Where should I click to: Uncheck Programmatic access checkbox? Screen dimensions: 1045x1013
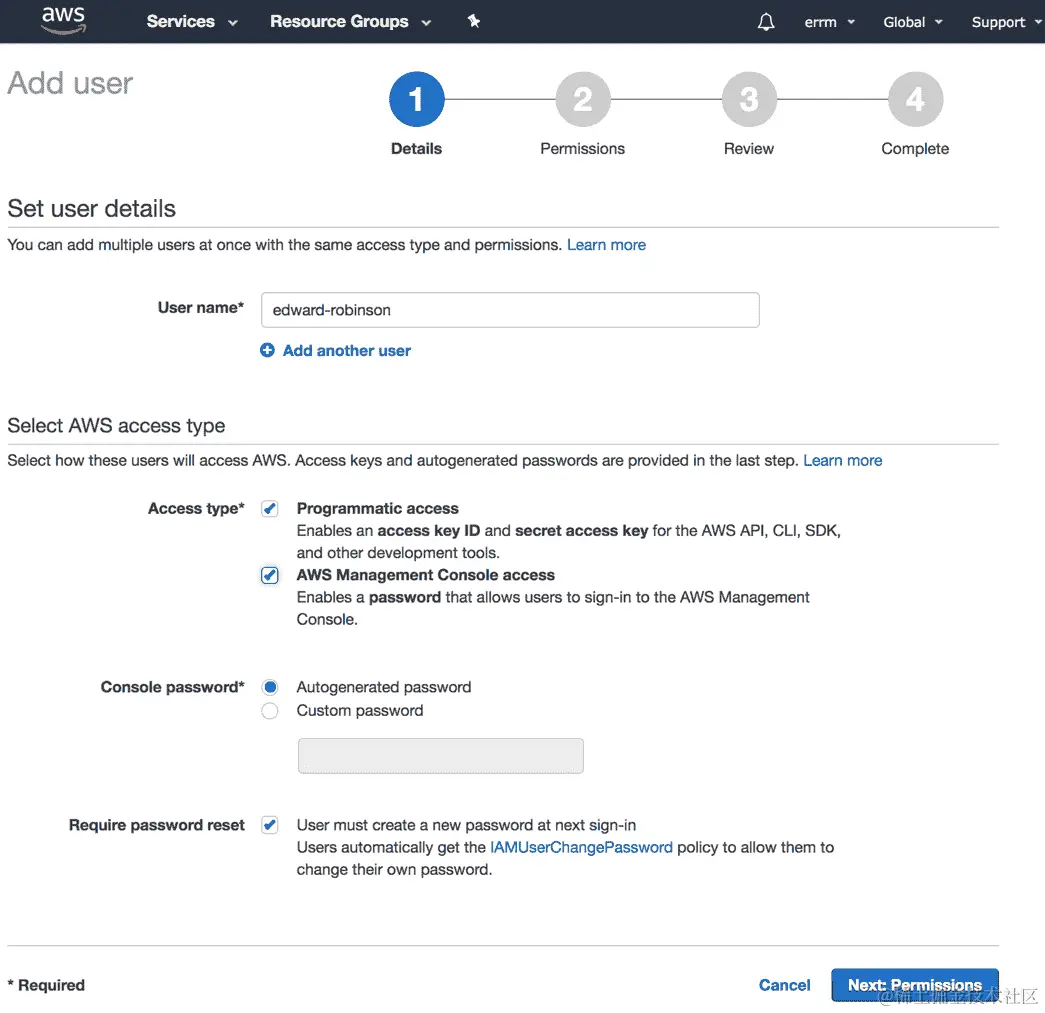[269, 509]
